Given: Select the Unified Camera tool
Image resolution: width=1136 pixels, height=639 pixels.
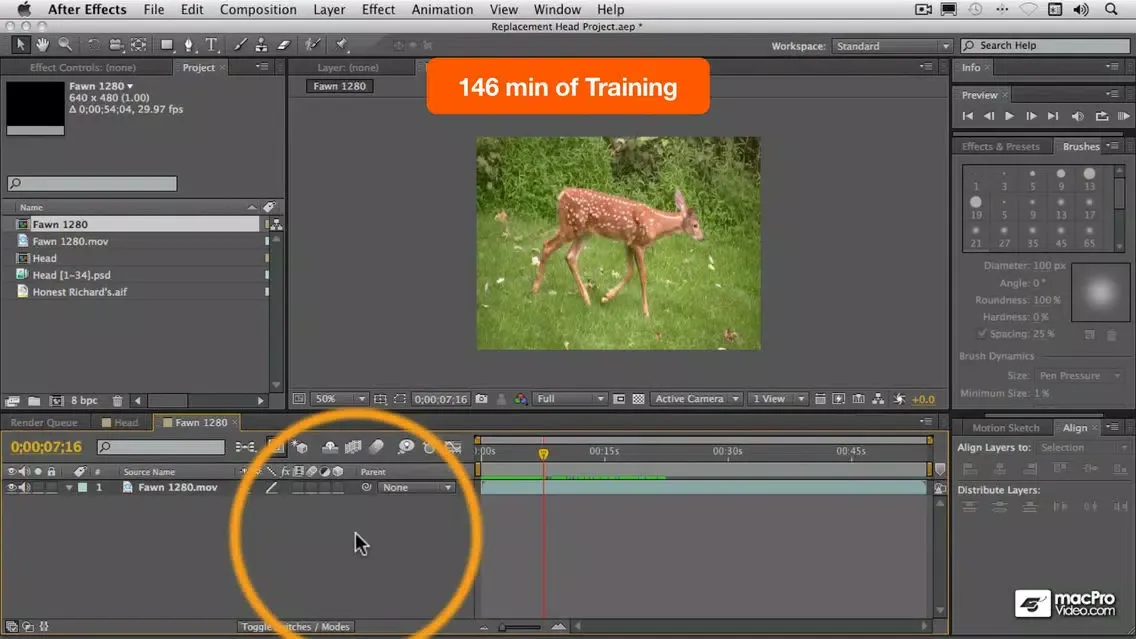Looking at the screenshot, I should (x=116, y=45).
